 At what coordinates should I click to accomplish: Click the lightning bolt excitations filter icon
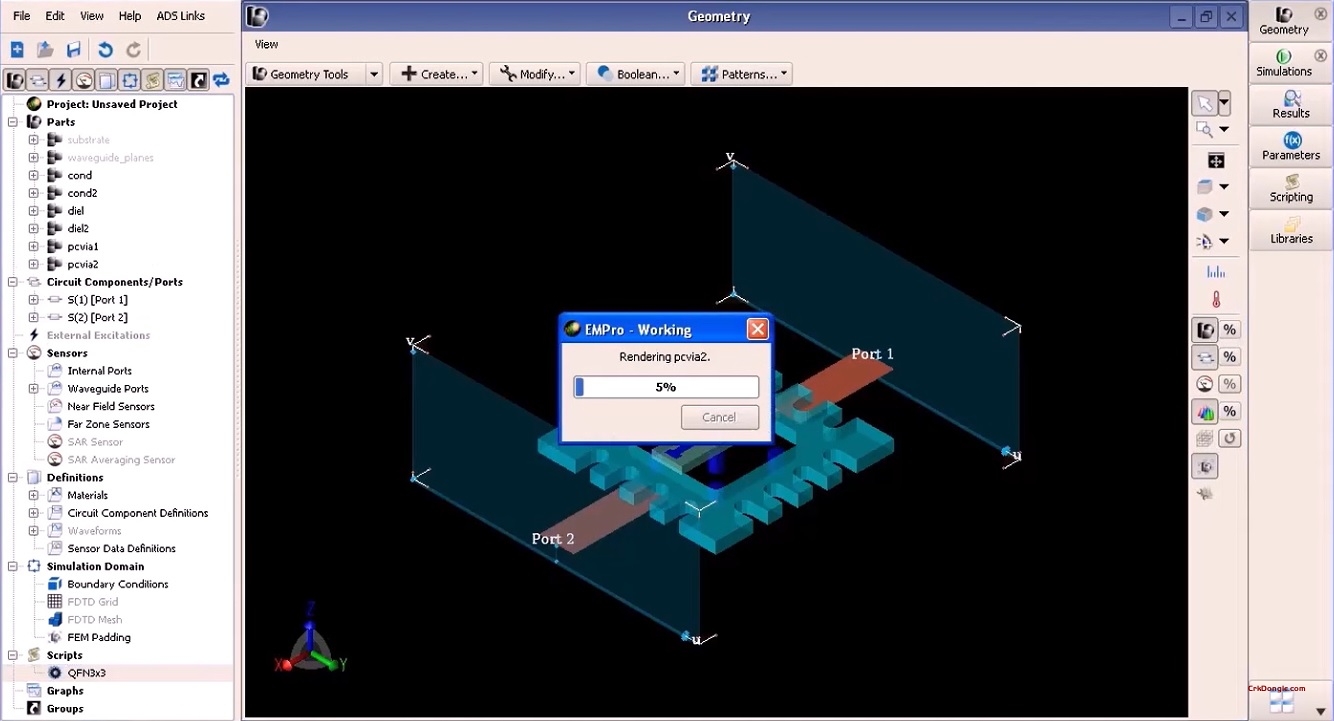click(61, 80)
